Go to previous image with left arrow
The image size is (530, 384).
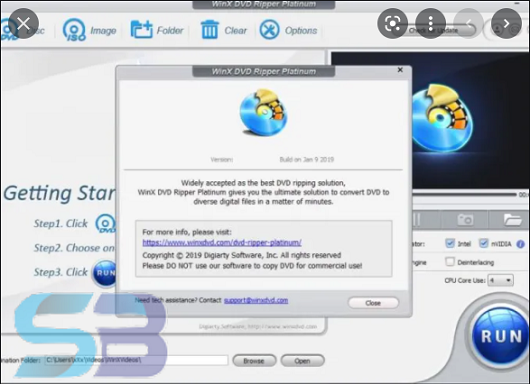[468, 23]
